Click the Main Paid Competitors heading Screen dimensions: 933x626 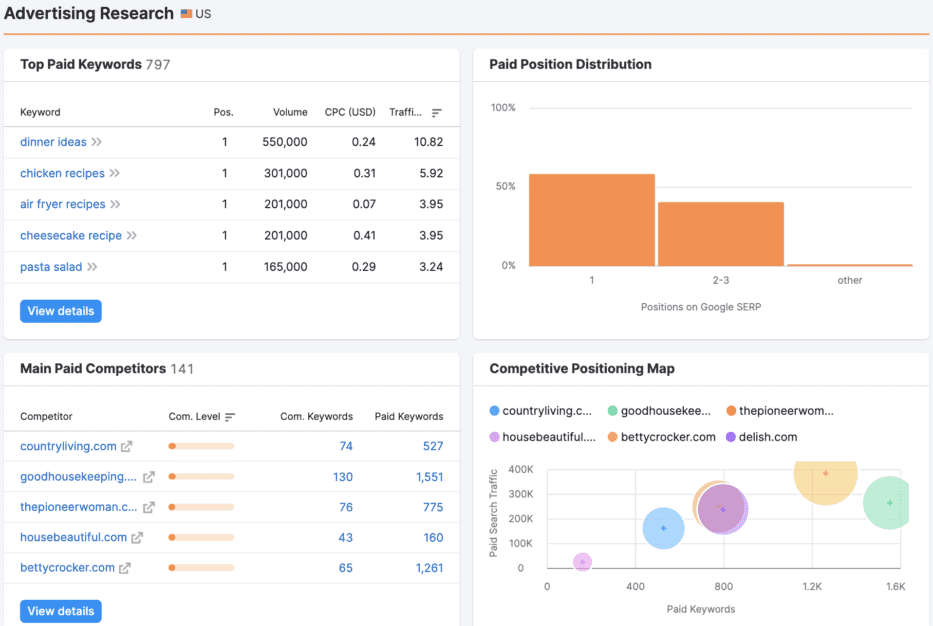pos(93,369)
